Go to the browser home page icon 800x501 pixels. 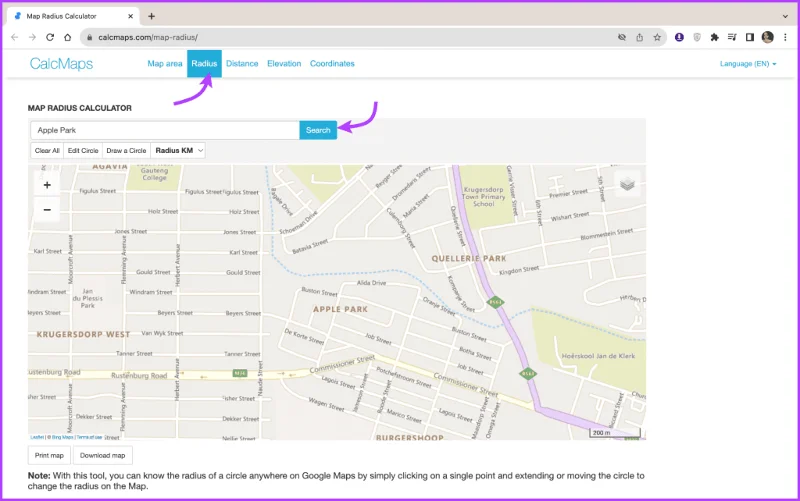point(67,37)
